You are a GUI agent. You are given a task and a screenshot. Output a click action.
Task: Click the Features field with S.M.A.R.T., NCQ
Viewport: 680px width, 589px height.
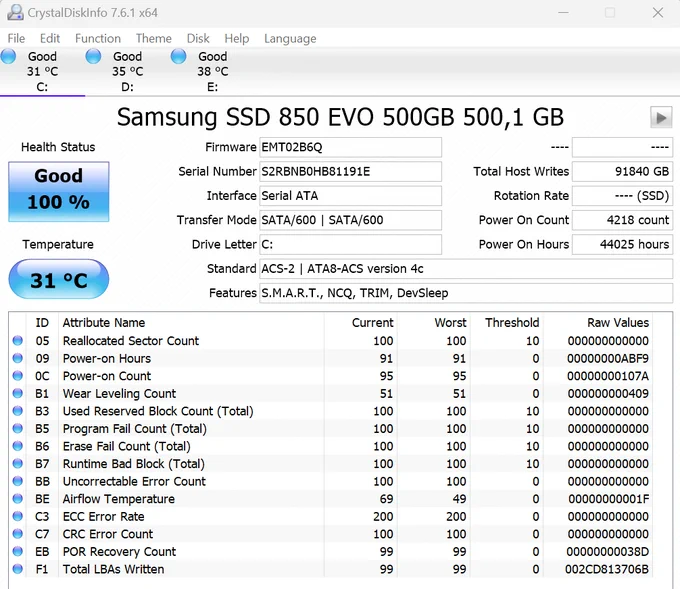tap(466, 293)
